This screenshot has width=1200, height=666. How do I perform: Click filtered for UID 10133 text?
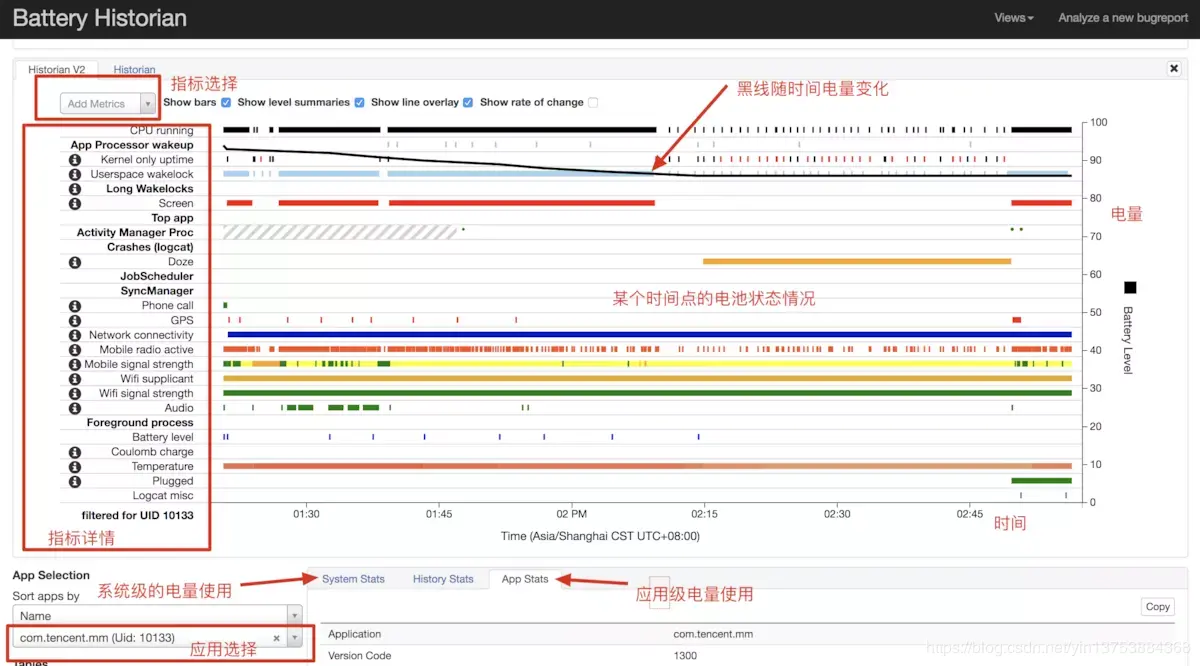coord(138,516)
